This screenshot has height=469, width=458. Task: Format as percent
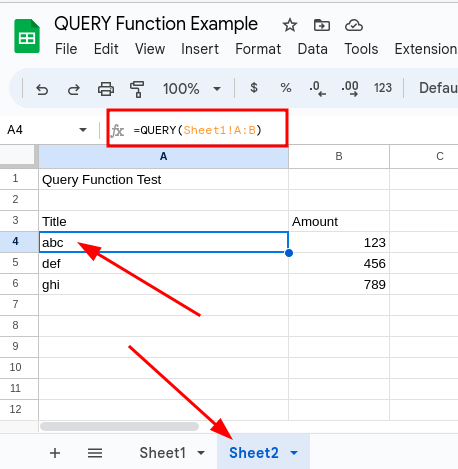coord(286,88)
